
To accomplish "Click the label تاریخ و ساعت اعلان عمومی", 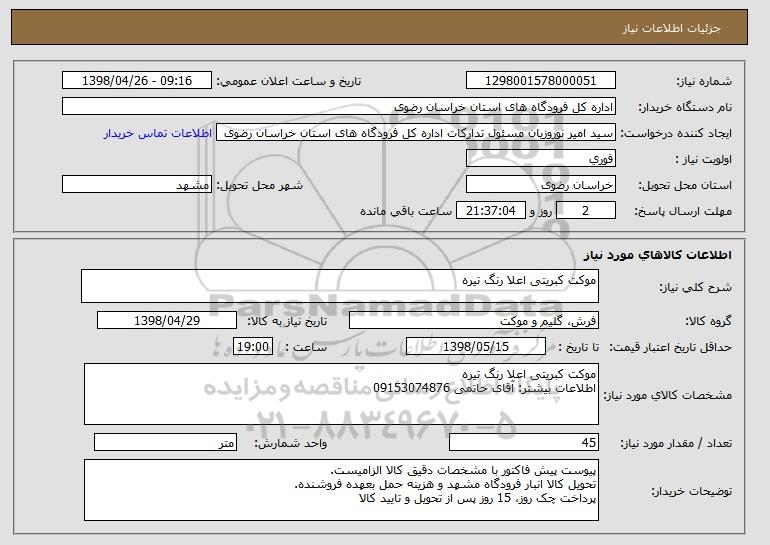I will (x=289, y=82).
